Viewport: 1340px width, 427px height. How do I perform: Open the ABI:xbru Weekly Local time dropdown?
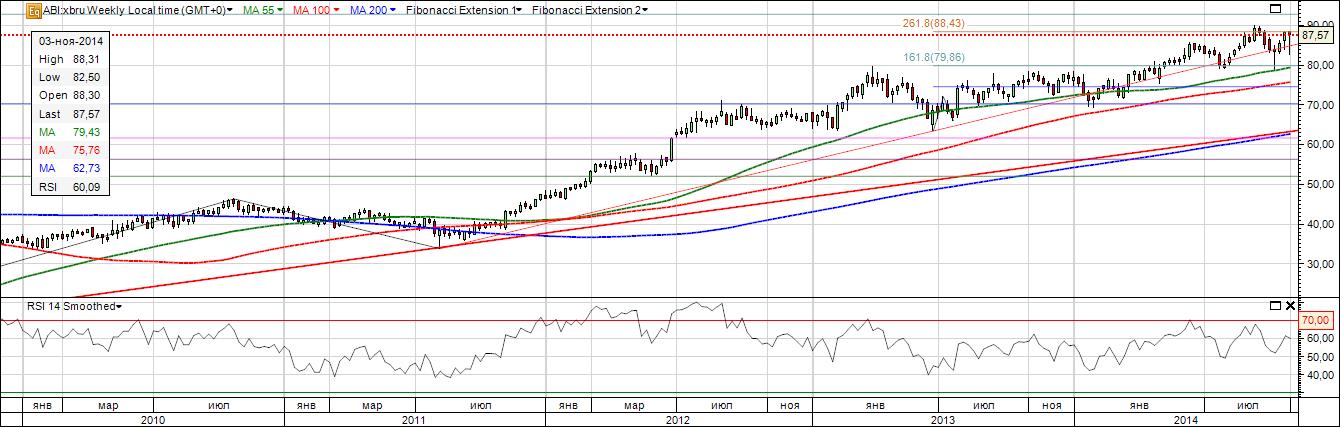(138, 10)
